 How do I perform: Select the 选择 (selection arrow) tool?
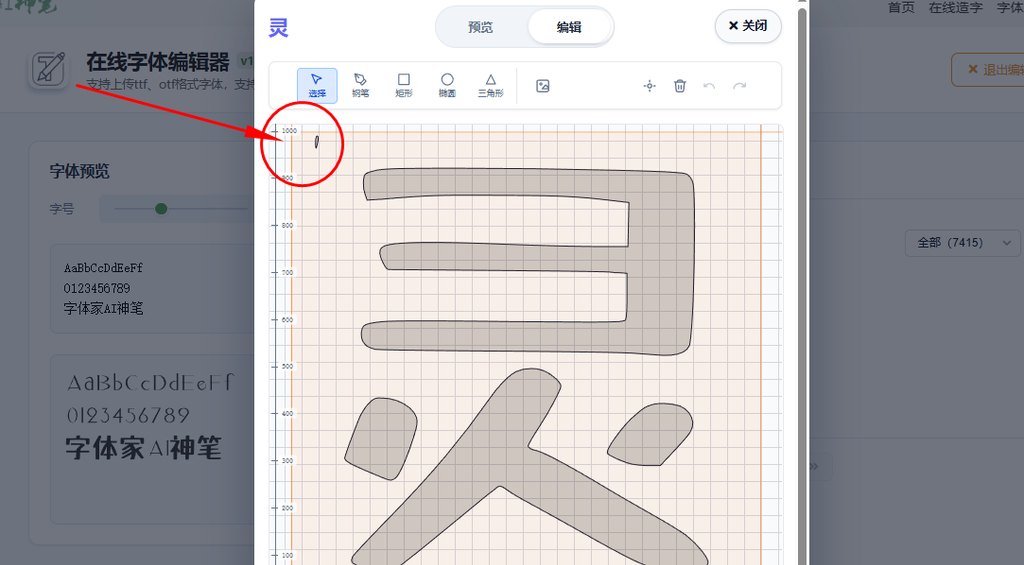point(317,86)
